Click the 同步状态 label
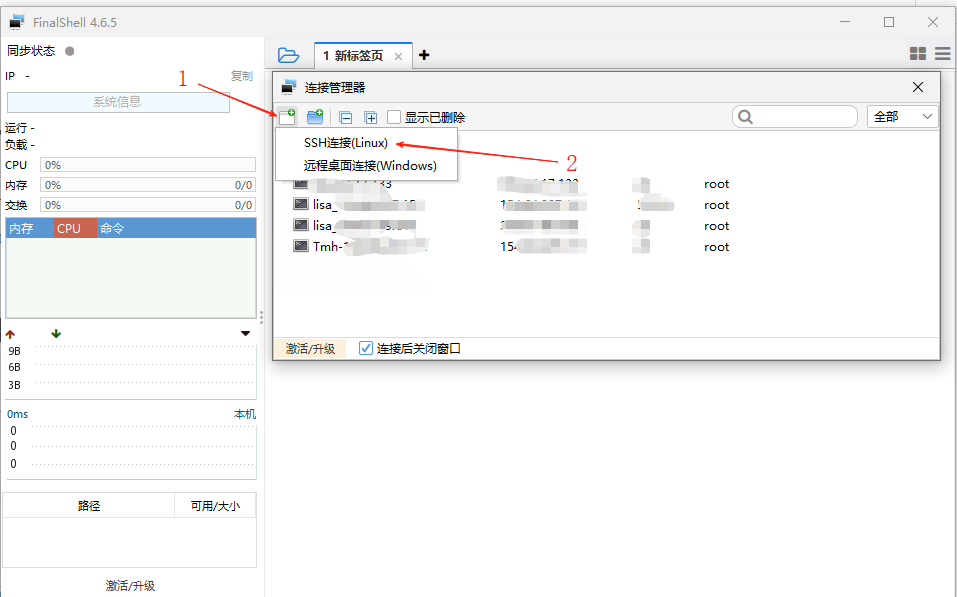This screenshot has height=597, width=957. [x=31, y=51]
